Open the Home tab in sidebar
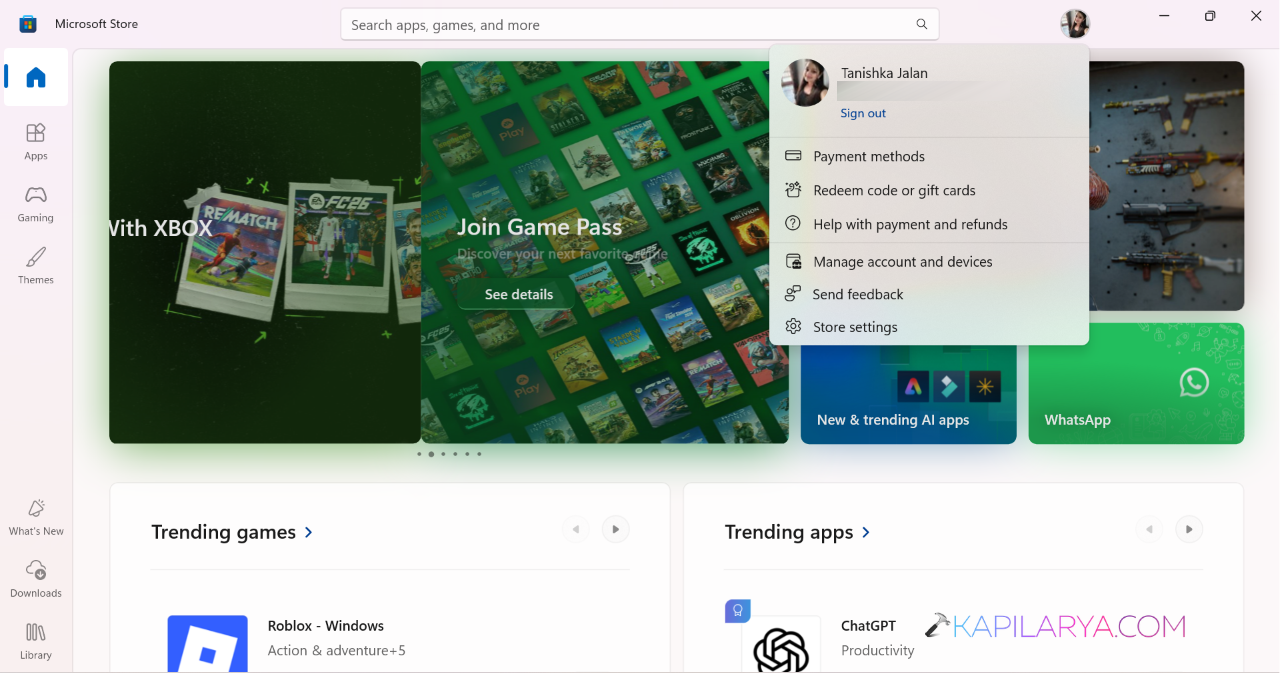The width and height of the screenshot is (1280, 673). point(36,77)
